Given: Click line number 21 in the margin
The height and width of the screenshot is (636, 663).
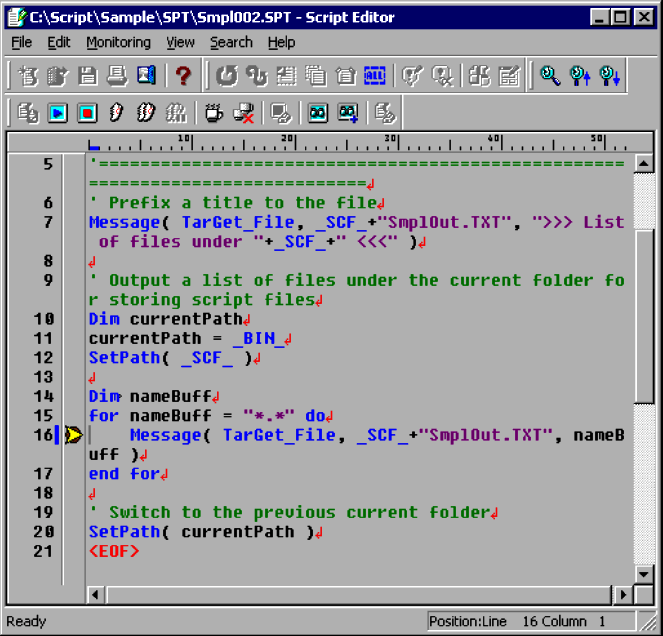Looking at the screenshot, I should coord(43,551).
